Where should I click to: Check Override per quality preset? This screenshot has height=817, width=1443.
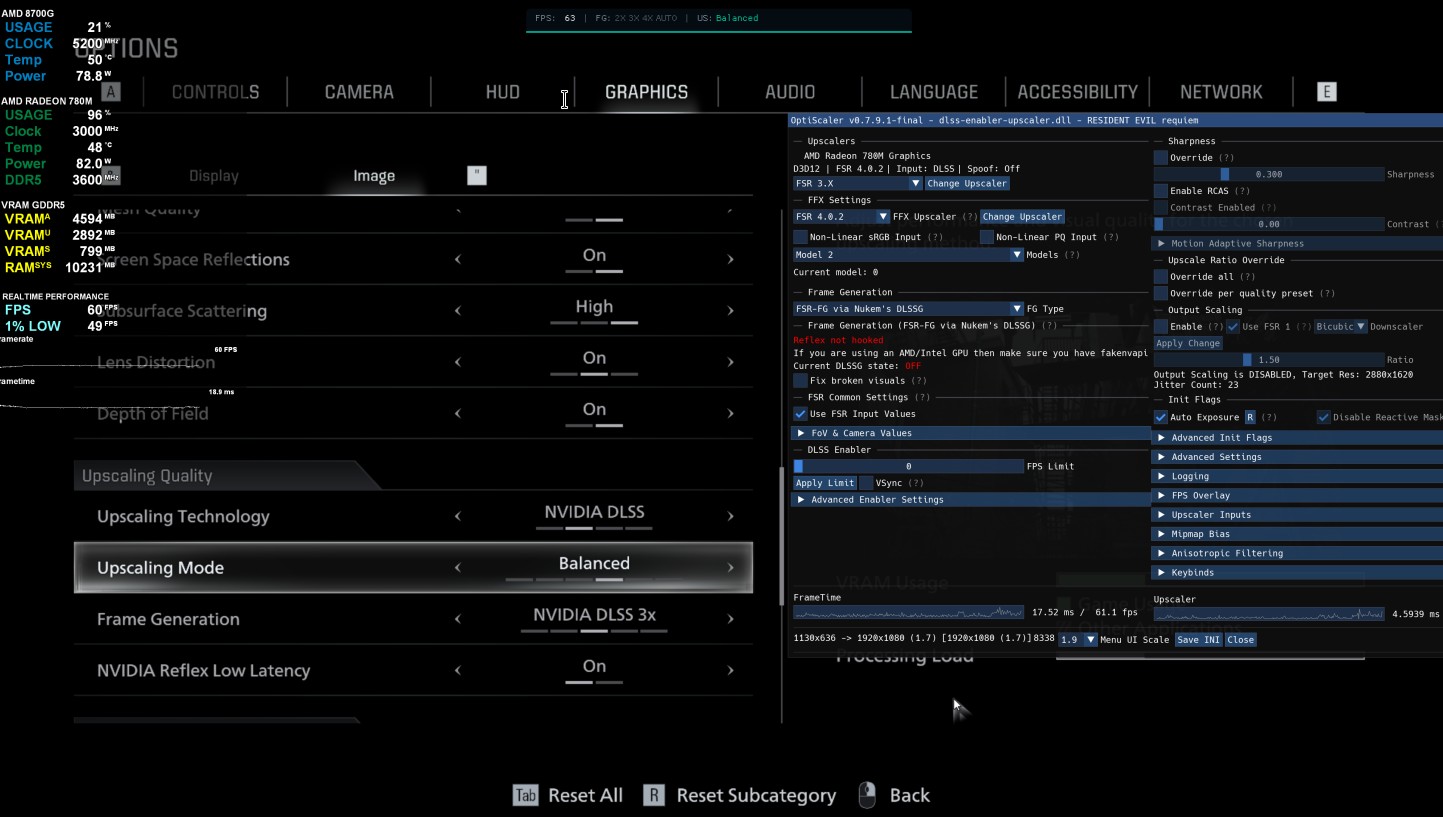click(x=1161, y=294)
